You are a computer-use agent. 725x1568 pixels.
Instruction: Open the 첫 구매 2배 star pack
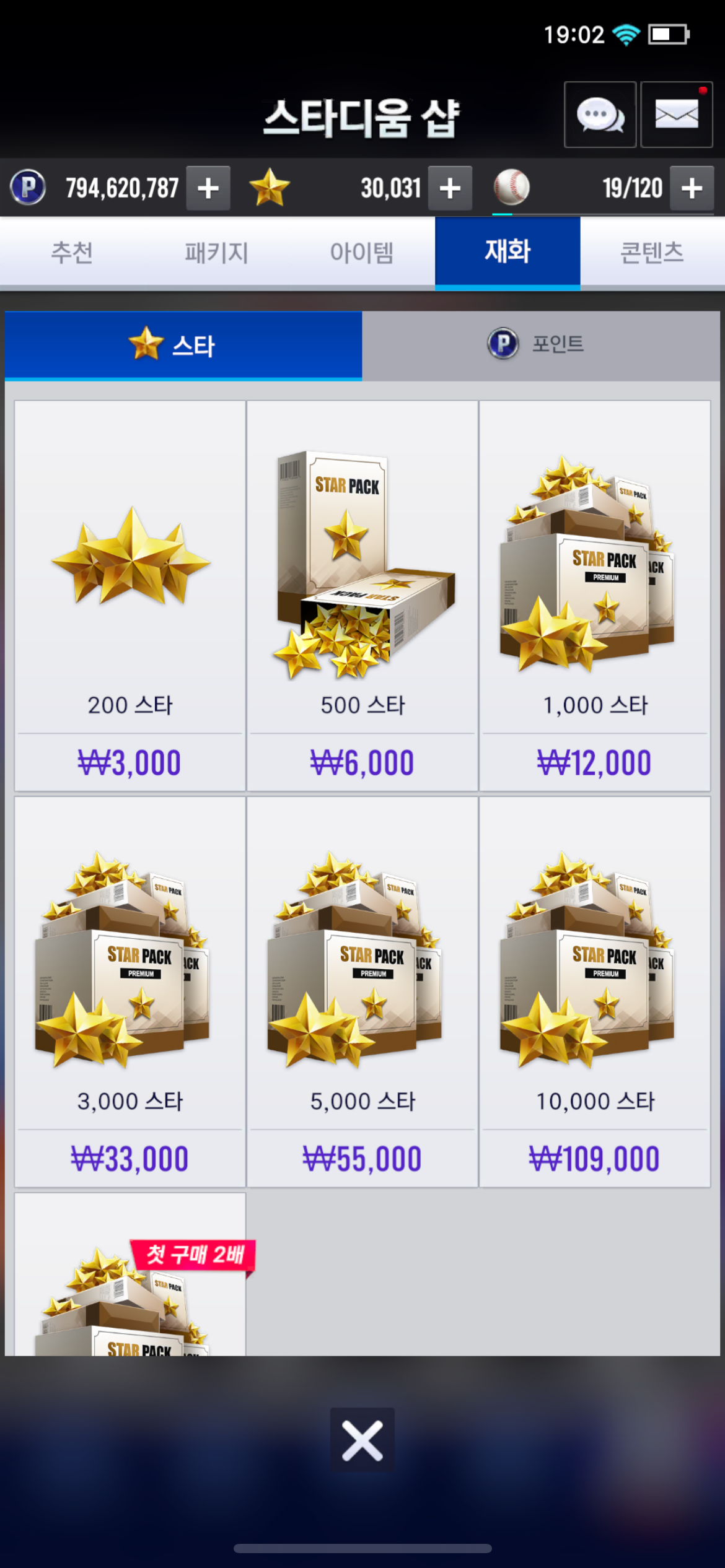pyautogui.click(x=130, y=1274)
